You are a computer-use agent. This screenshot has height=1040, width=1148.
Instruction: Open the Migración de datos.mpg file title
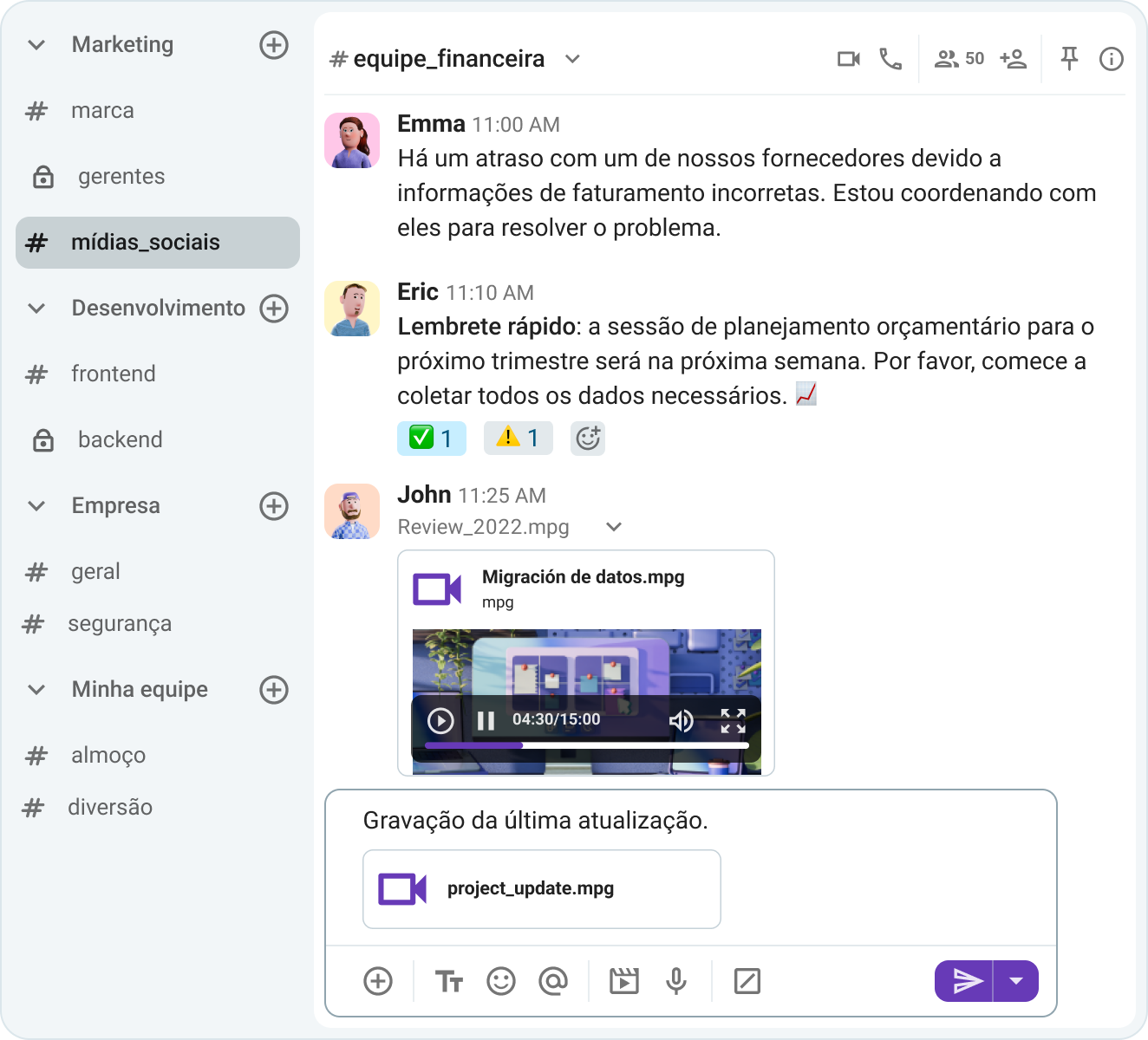[x=584, y=577]
